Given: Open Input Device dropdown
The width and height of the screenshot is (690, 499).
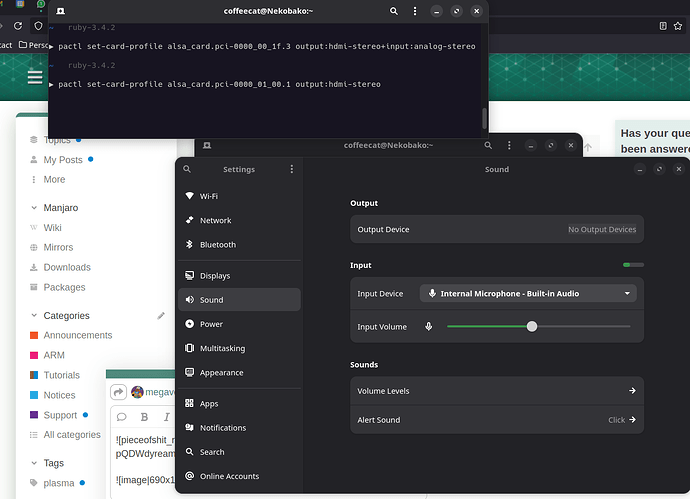Looking at the screenshot, I should coord(528,294).
